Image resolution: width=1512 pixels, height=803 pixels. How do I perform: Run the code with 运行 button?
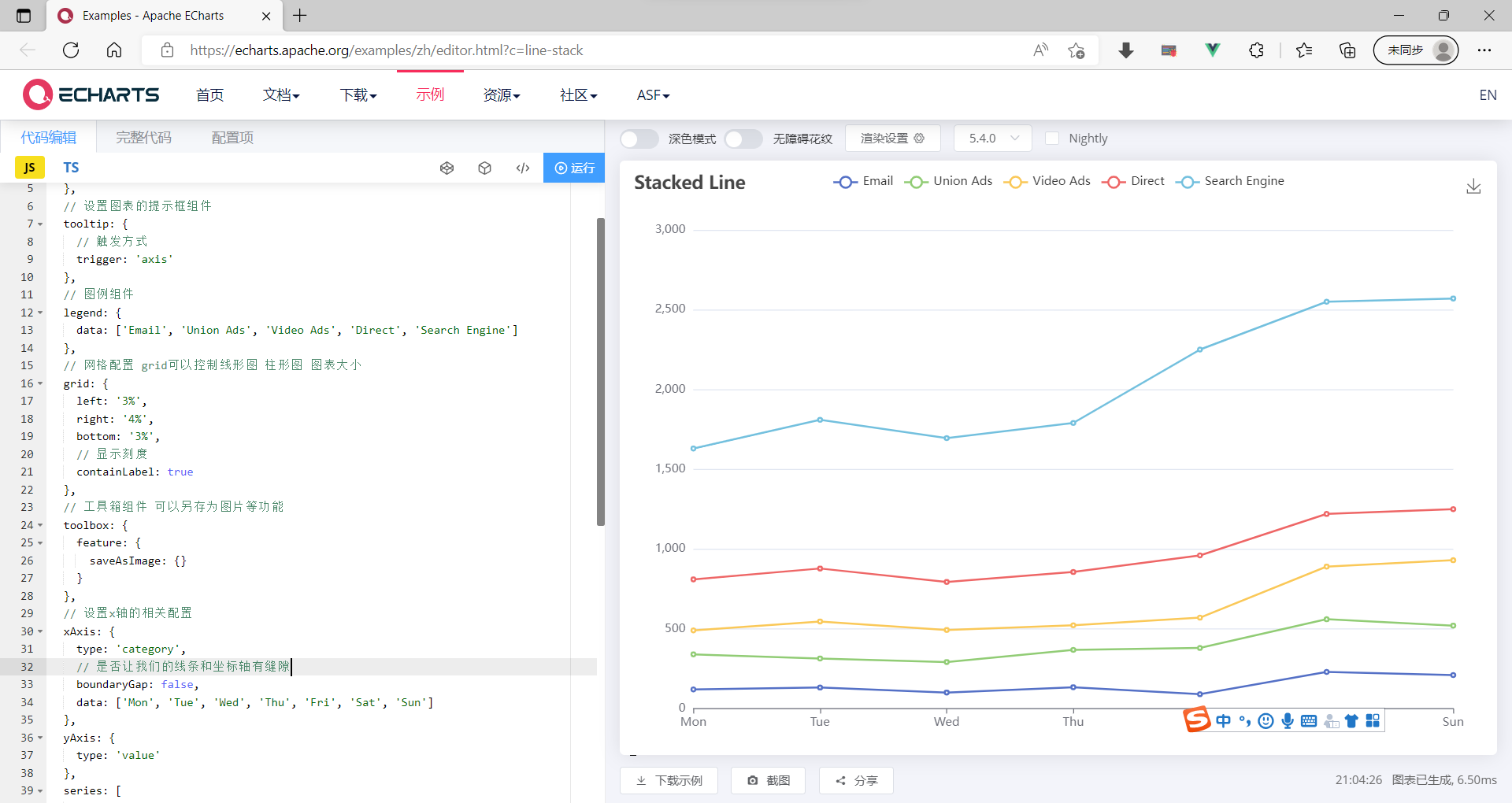pos(574,168)
